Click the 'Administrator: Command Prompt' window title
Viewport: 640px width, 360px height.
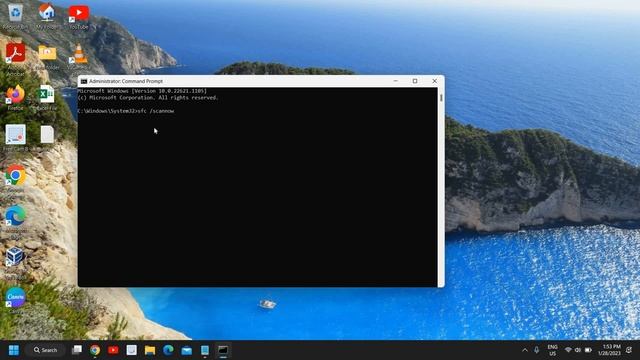pyautogui.click(x=126, y=81)
